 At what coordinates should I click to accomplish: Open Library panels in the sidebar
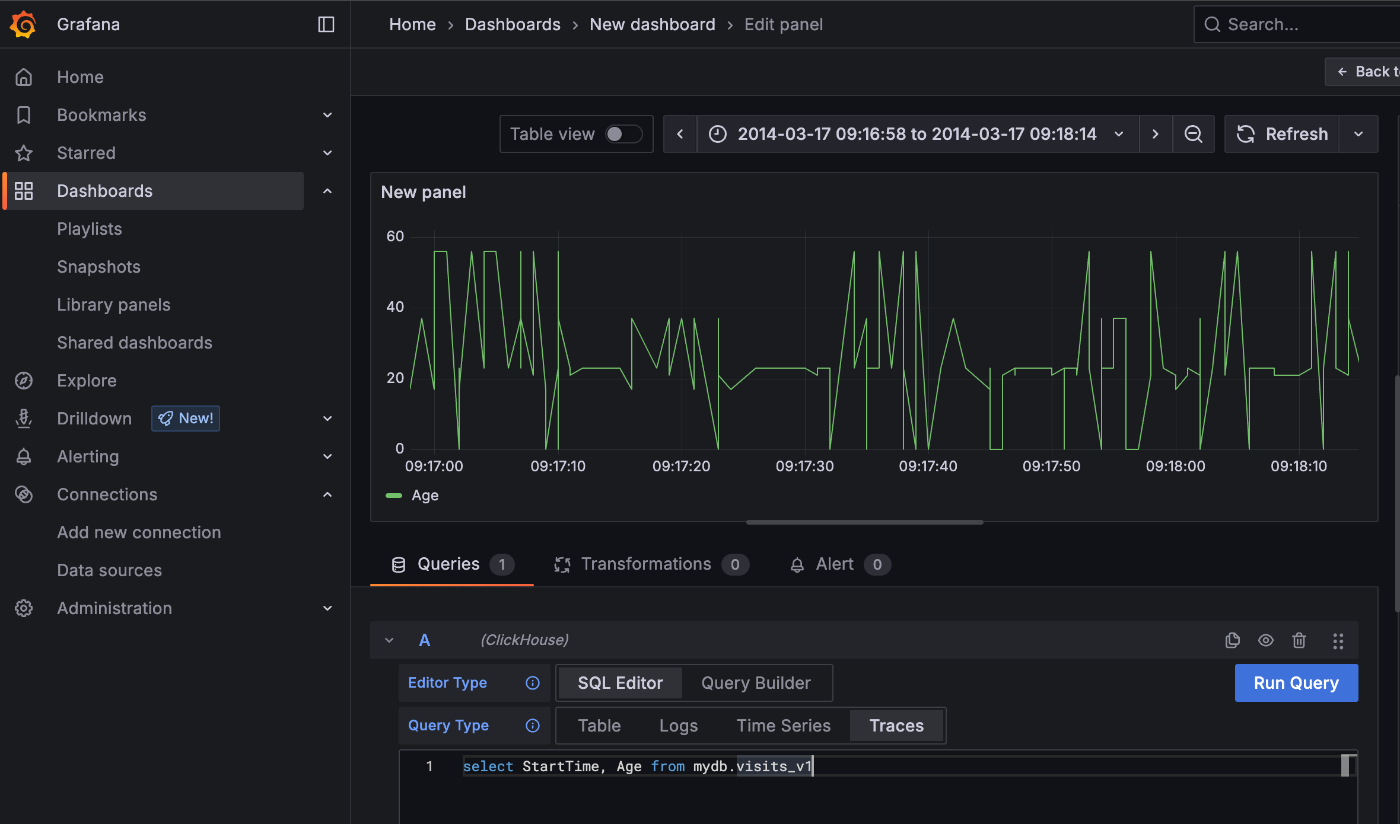[x=114, y=305]
